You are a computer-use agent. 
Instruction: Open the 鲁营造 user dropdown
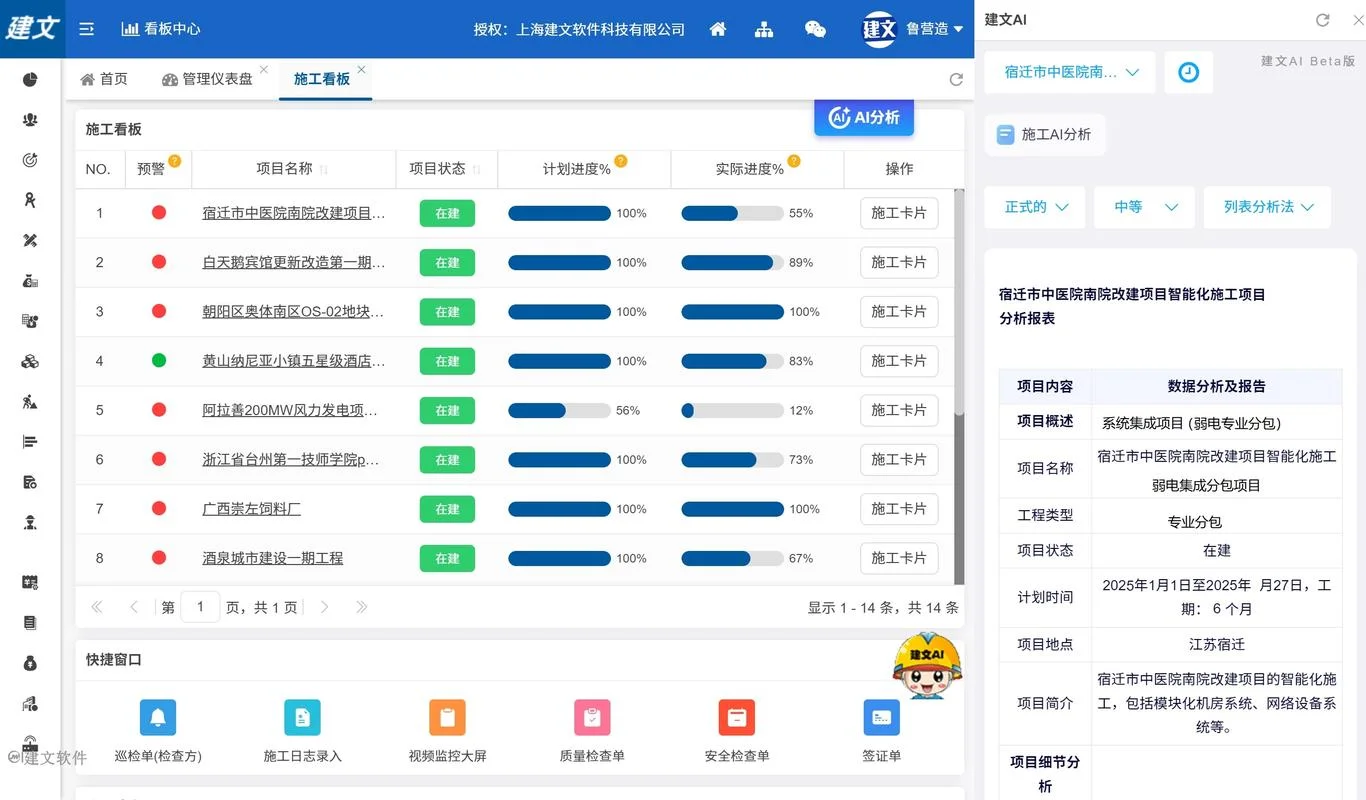pyautogui.click(x=935, y=29)
